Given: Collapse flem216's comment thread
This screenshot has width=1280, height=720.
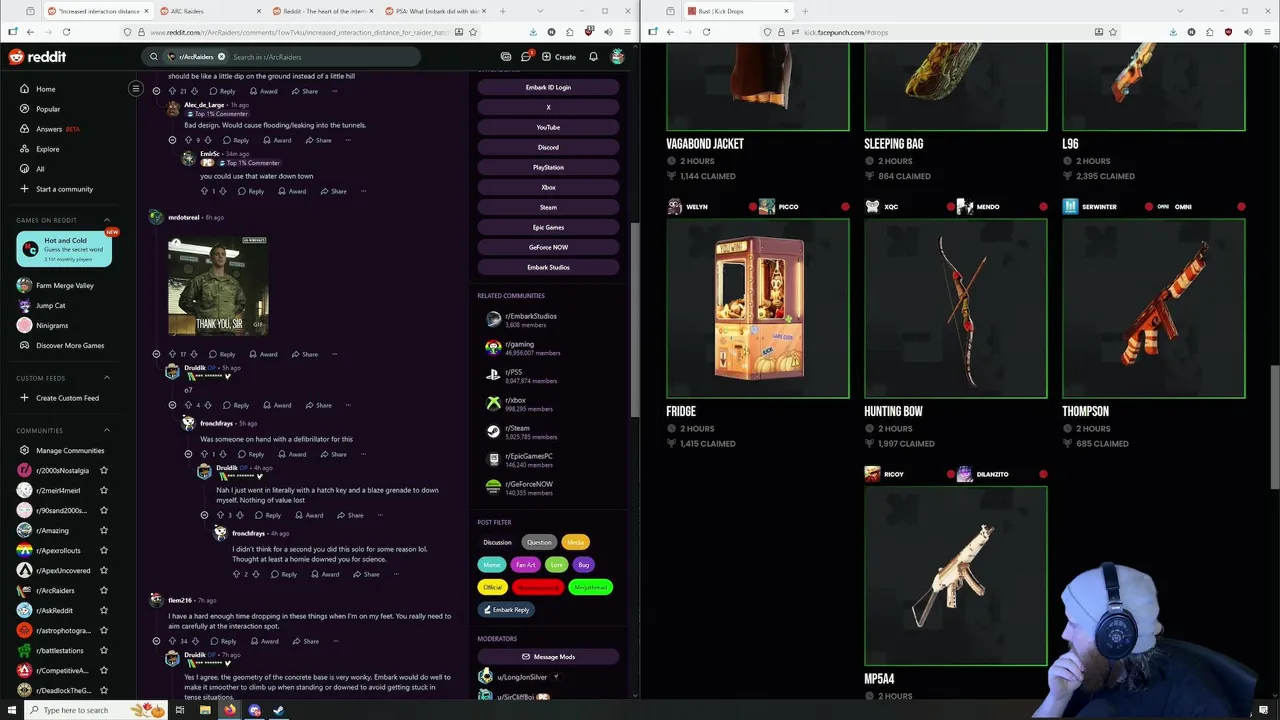Looking at the screenshot, I should pos(156,641).
